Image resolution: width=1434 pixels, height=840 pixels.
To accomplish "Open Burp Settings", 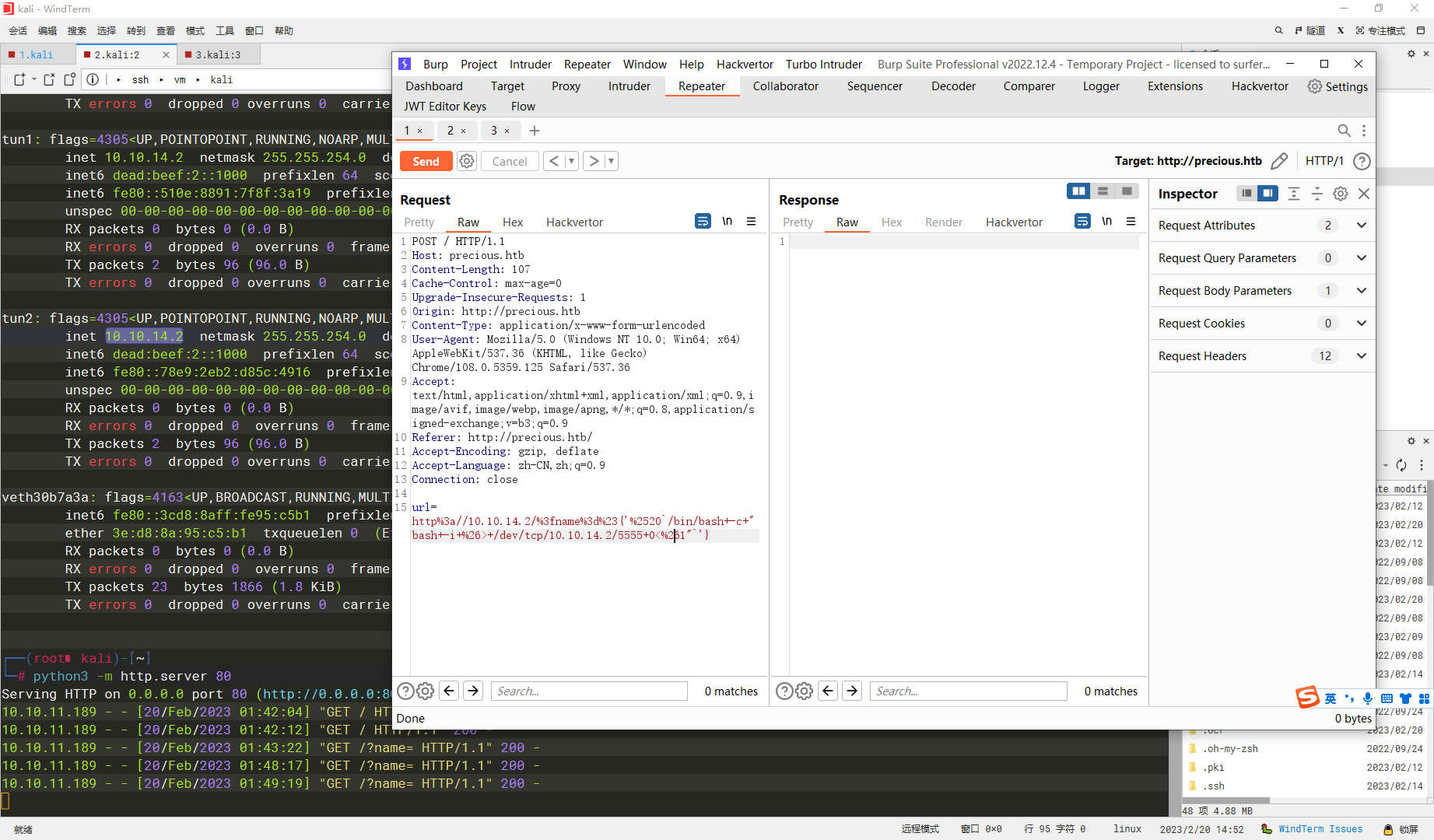I will tap(1338, 86).
